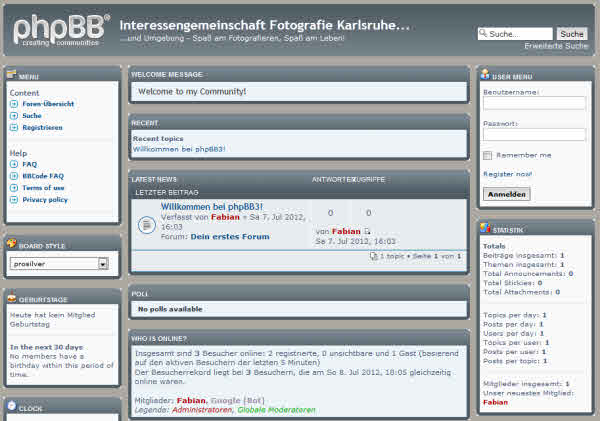Image resolution: width=600 pixels, height=421 pixels.
Task: Click the topic icon left of Willkommen bei phpBB3!
Action: point(146,224)
